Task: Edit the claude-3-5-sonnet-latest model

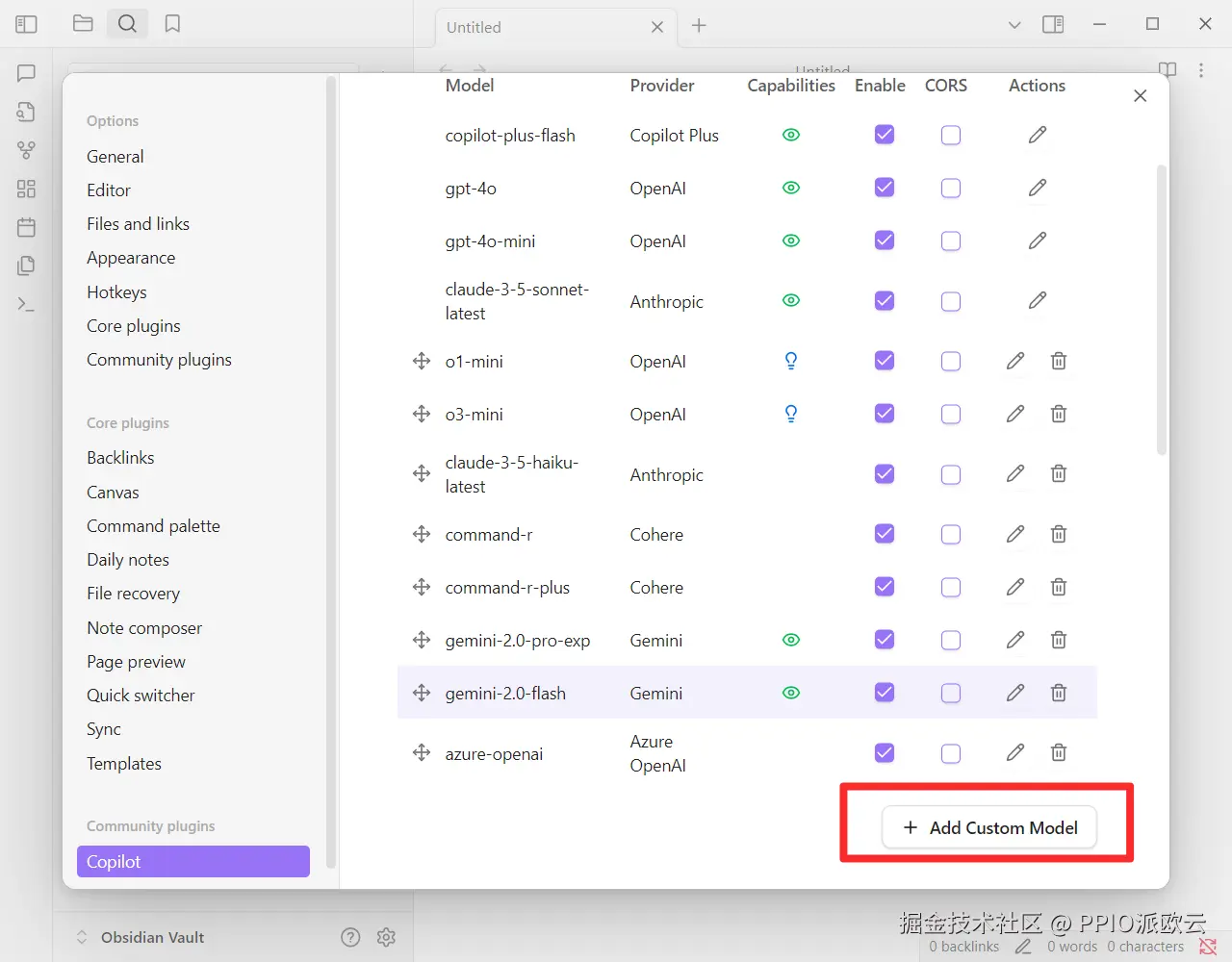Action: (x=1037, y=301)
